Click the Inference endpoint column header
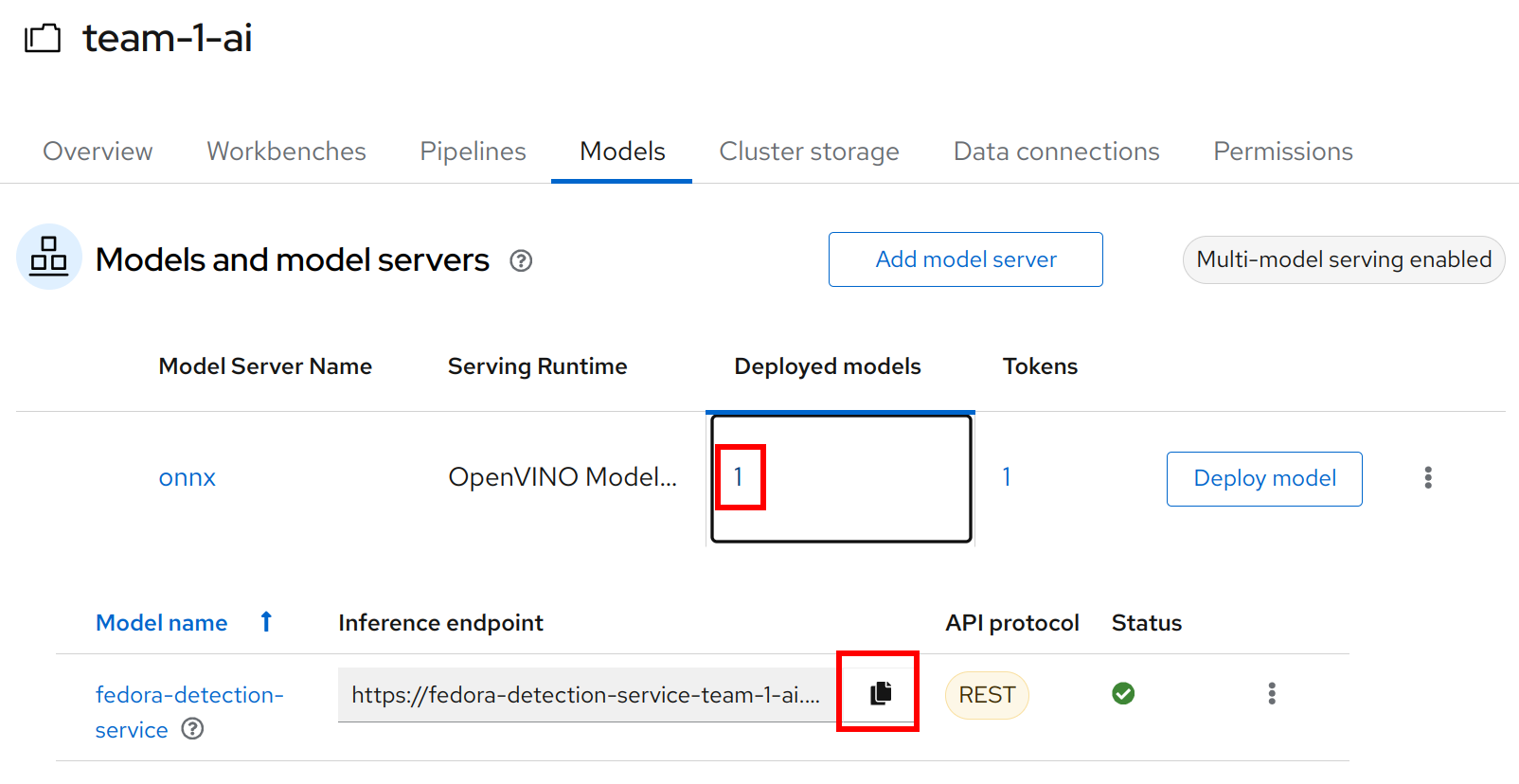 pyautogui.click(x=440, y=623)
